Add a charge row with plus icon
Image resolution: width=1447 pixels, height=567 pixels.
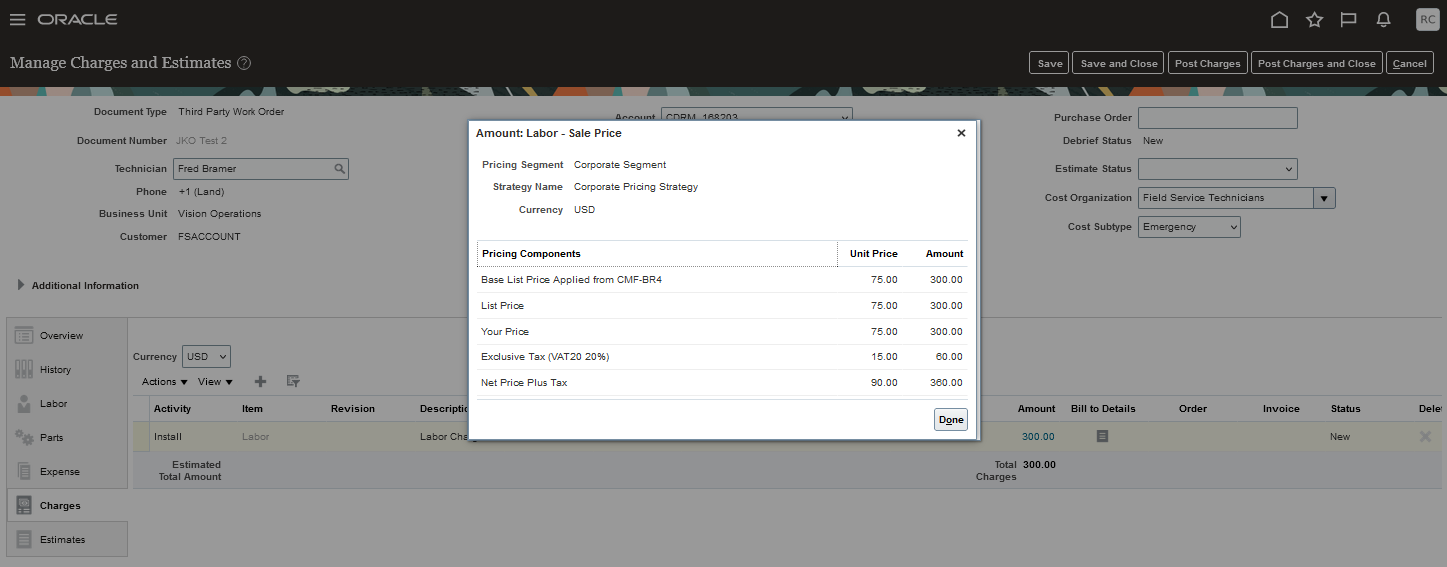(x=261, y=381)
